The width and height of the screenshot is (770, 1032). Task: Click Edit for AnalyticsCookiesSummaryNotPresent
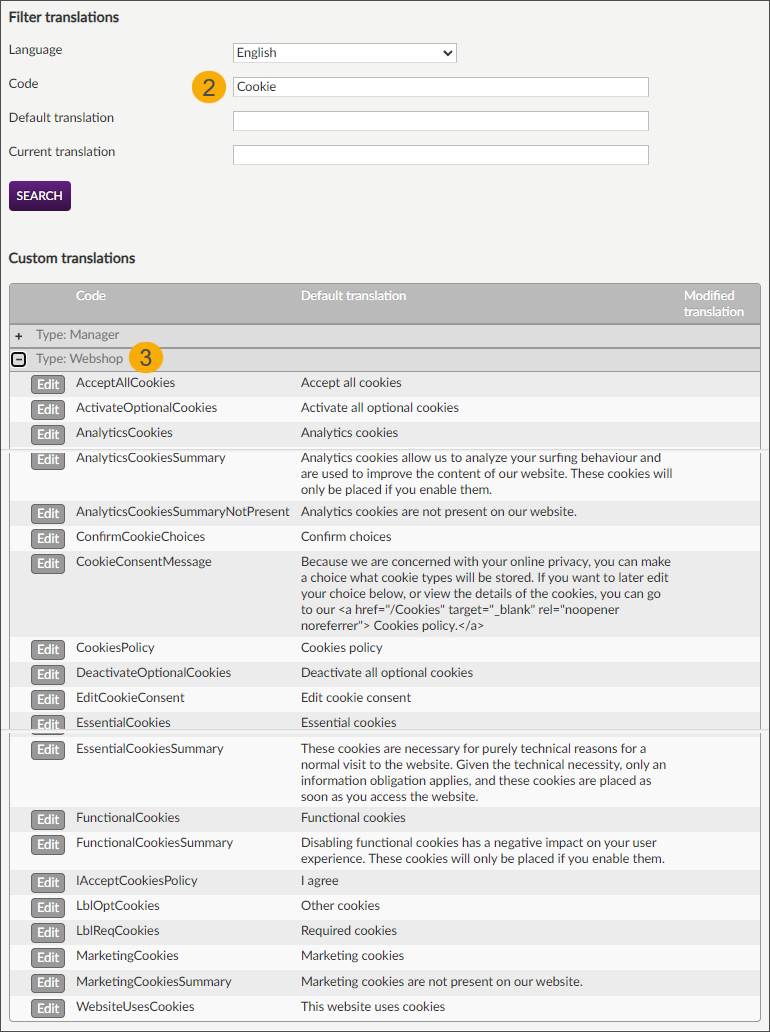(48, 513)
